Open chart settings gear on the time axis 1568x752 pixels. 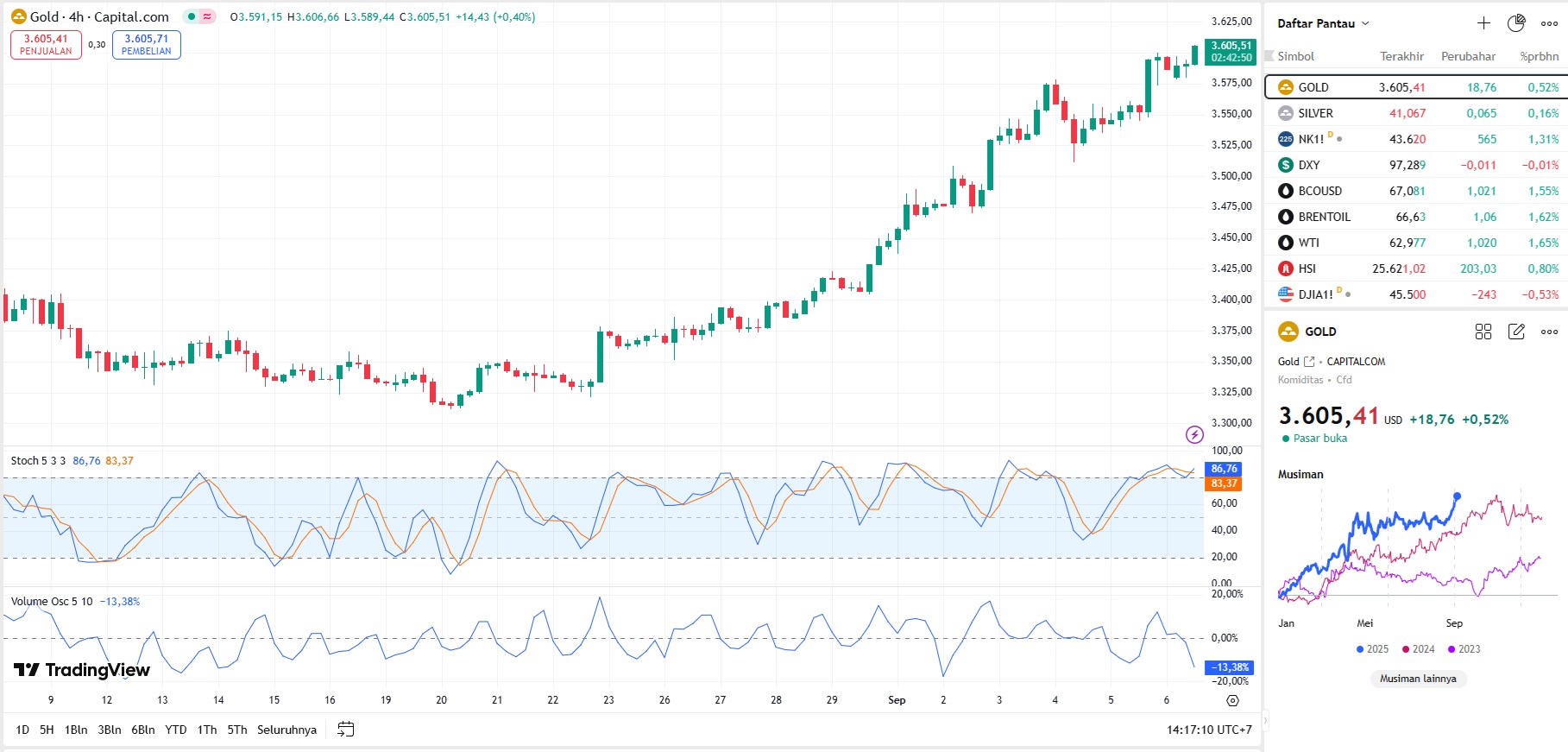[1232, 700]
